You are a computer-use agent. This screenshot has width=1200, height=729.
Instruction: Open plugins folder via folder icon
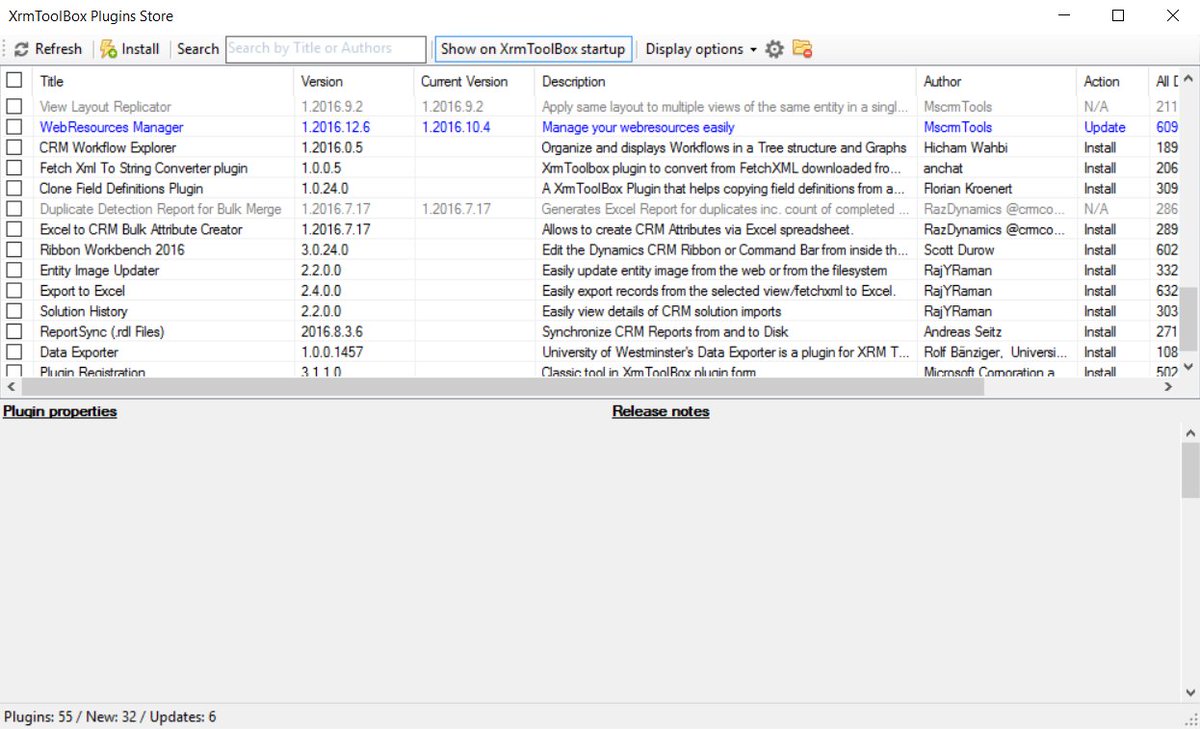[802, 48]
